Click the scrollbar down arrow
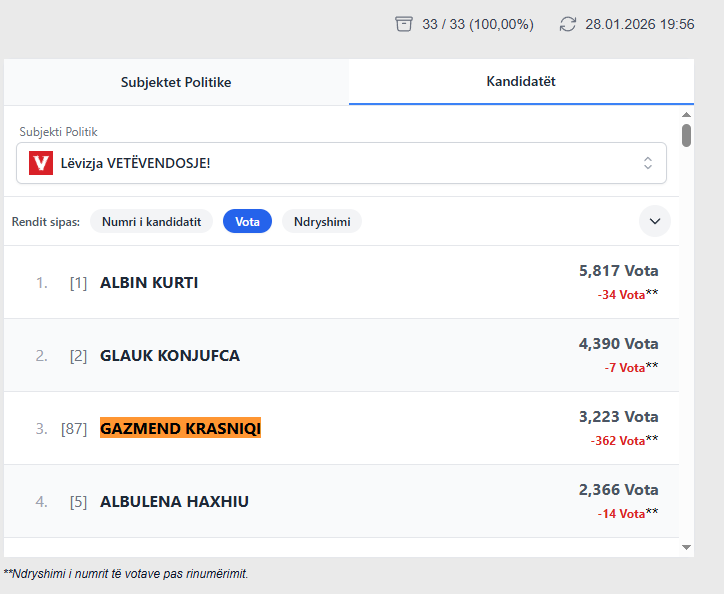 (x=686, y=547)
